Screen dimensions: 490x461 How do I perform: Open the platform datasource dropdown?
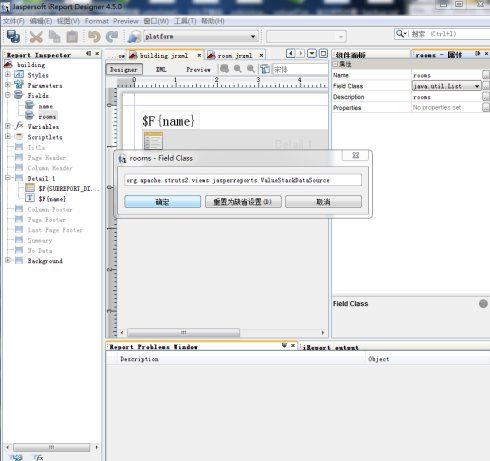click(253, 36)
